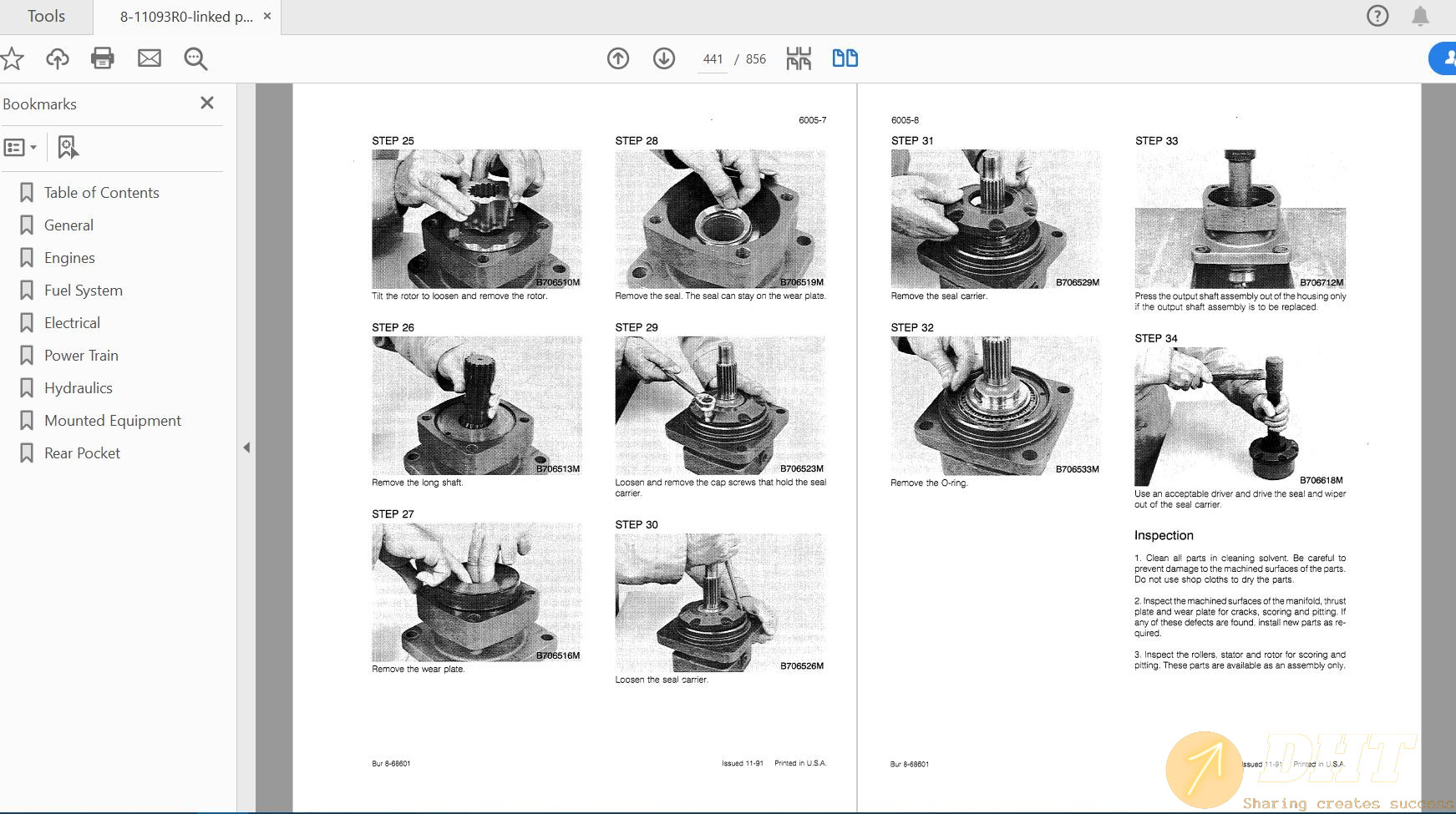1456x814 pixels.
Task: Switch to the 8-11093R0-linked document tab
Action: click(x=185, y=17)
